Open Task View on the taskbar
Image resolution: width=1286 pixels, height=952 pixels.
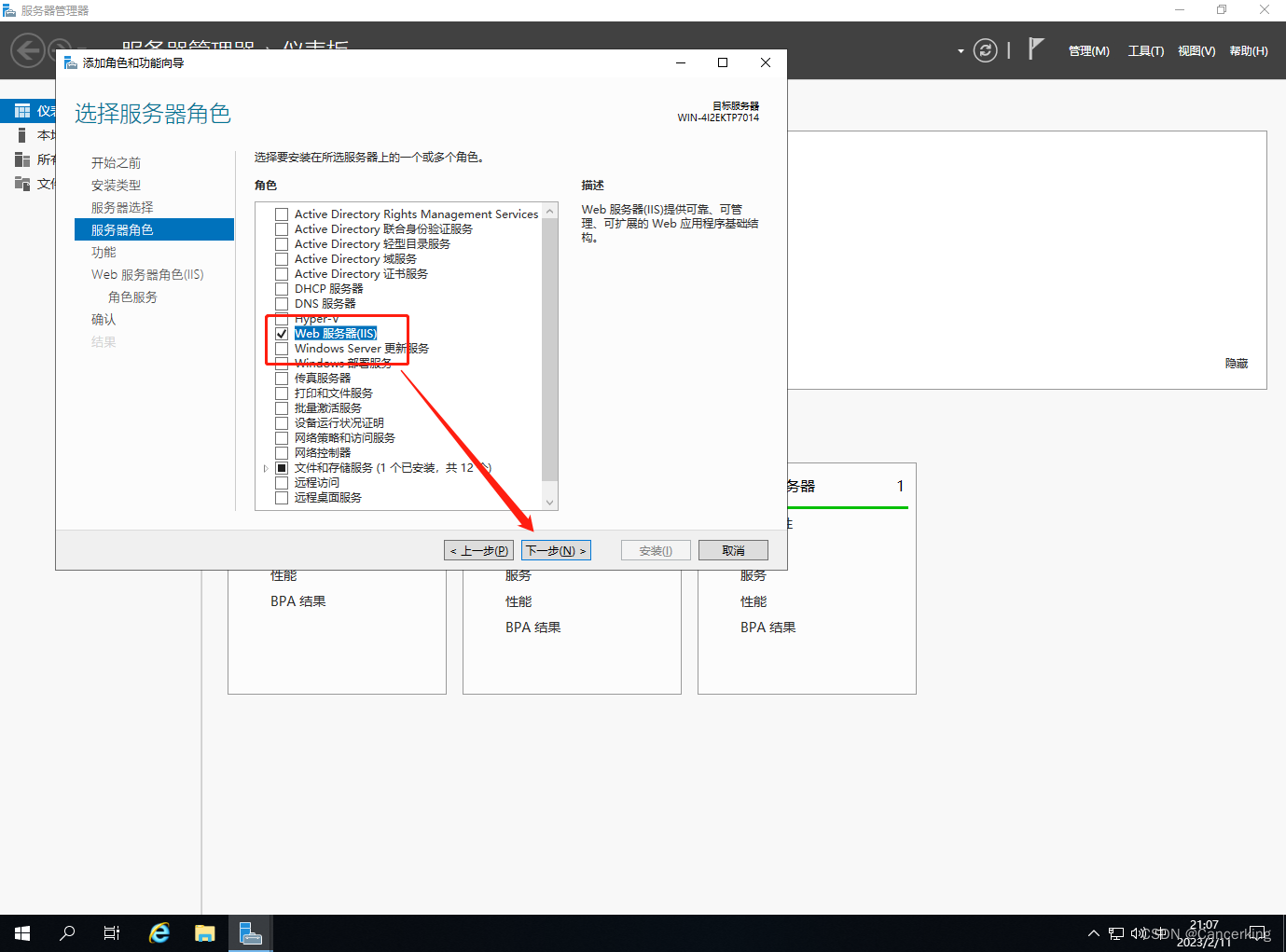coord(112,933)
